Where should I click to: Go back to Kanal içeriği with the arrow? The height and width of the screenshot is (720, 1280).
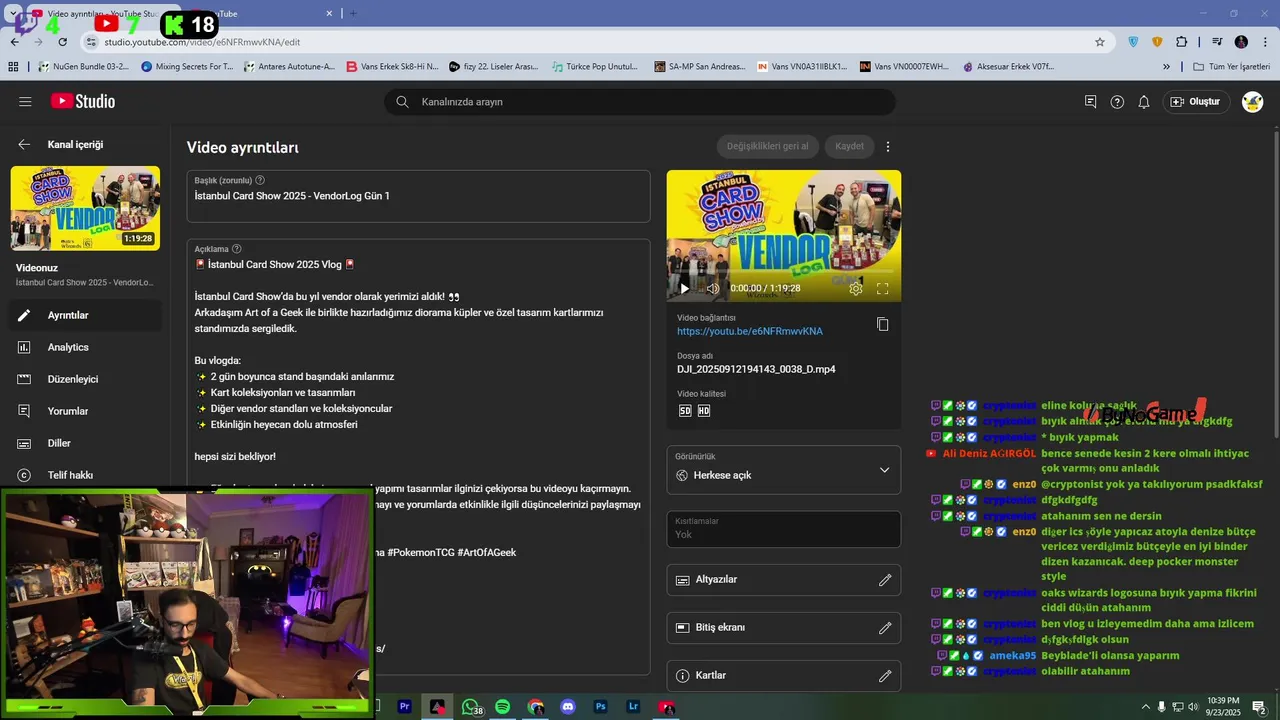tap(24, 145)
